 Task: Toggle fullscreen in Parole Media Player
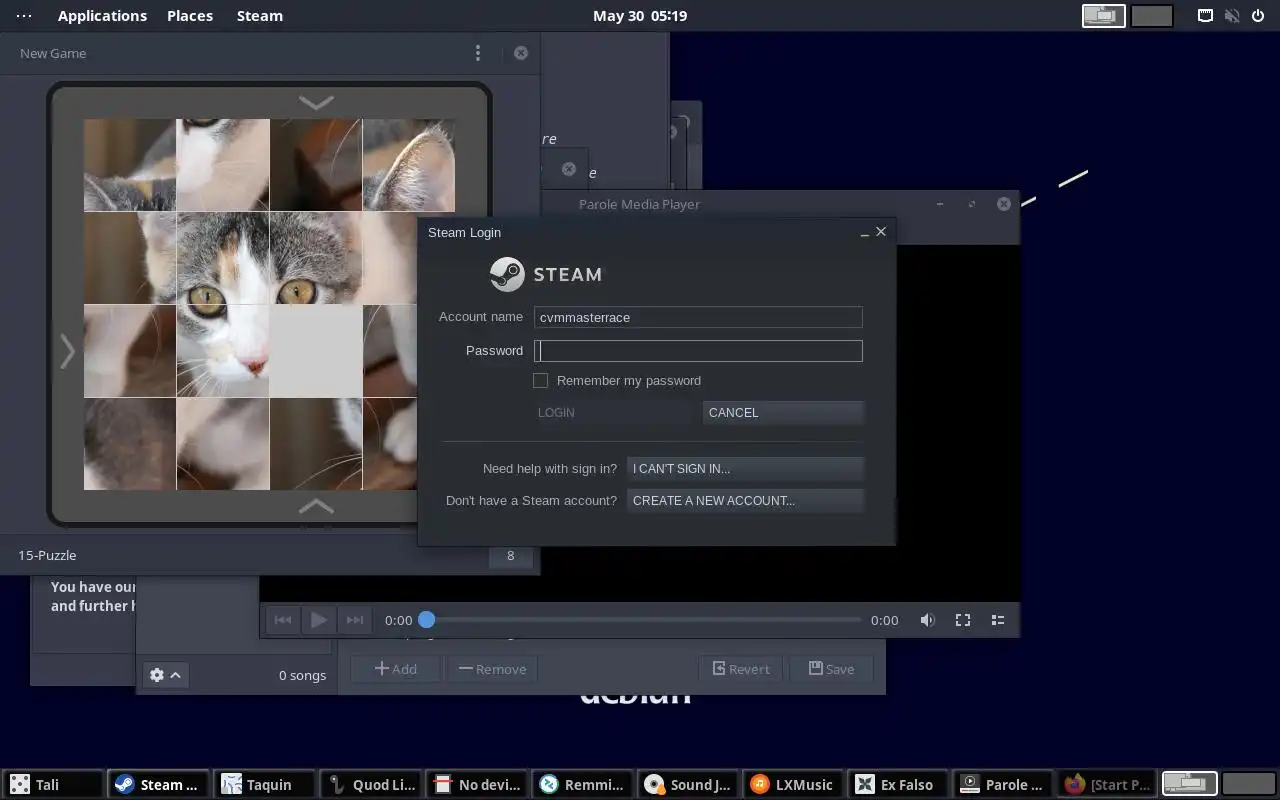[x=963, y=620]
